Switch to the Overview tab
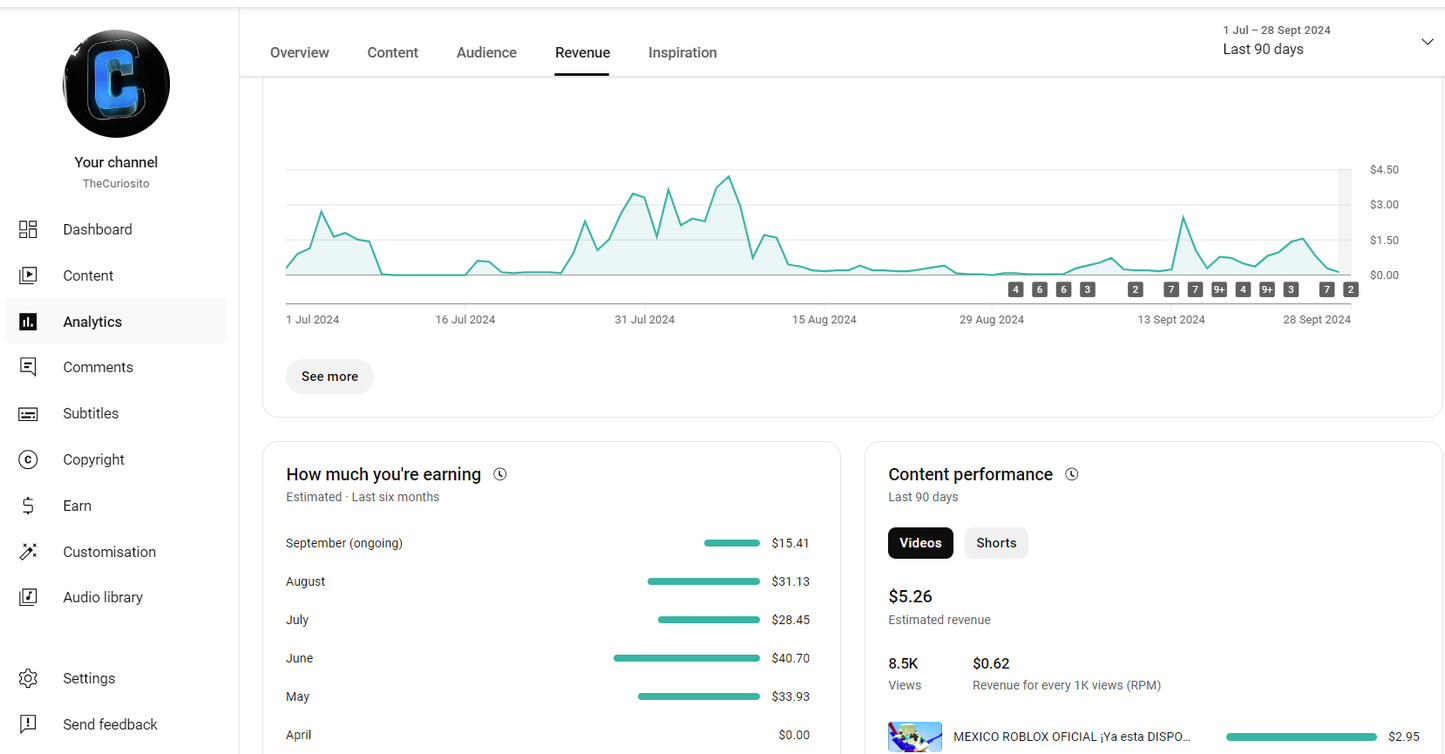Screen dimensions: 1445x754 pos(299,53)
